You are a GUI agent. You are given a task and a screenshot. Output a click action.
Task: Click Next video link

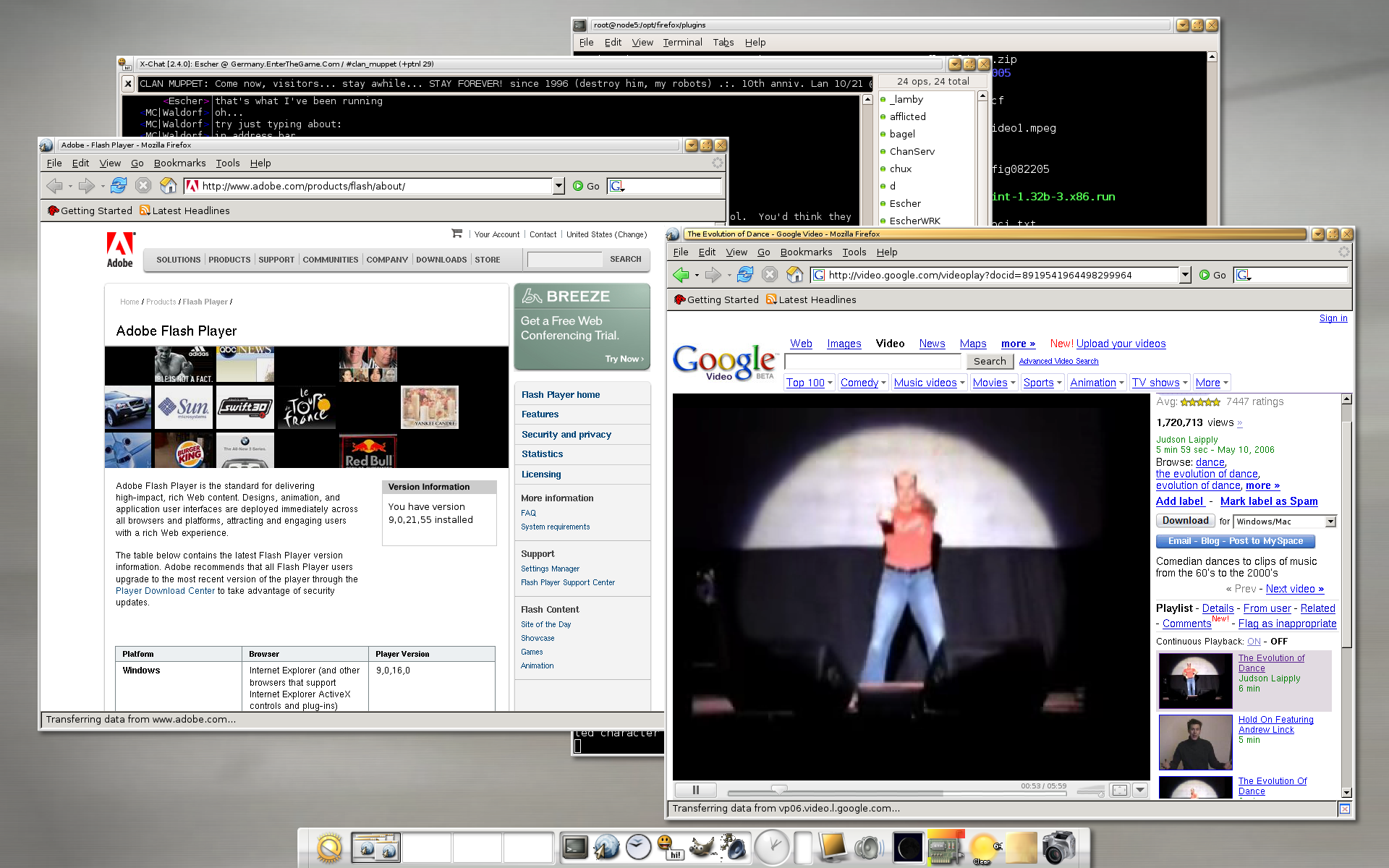(1294, 589)
